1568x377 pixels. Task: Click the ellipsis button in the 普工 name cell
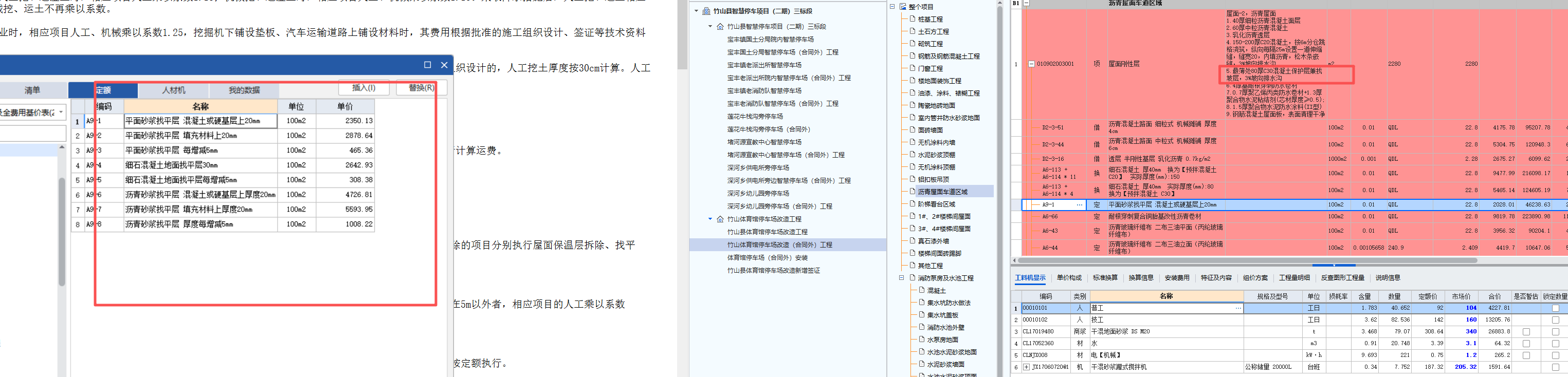(1238, 308)
